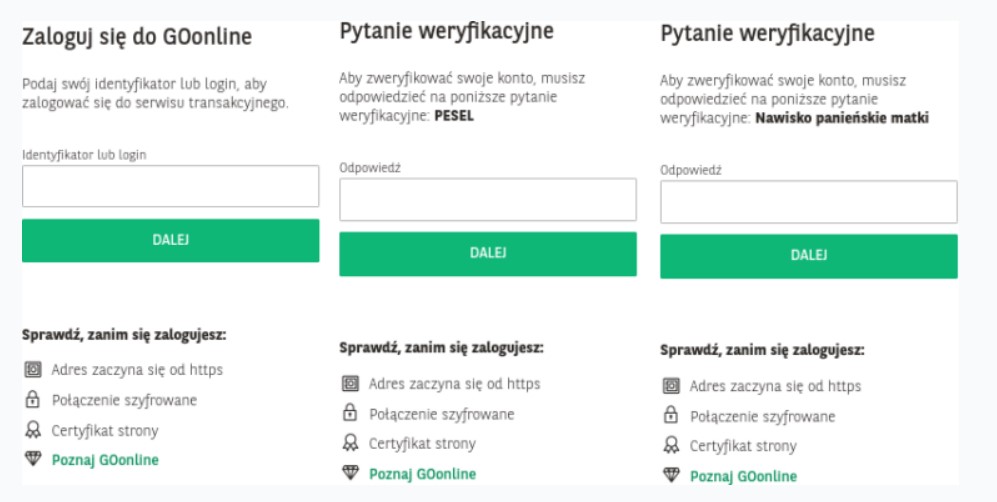Click the diamond icon in the PESEL panel
The image size is (997, 502).
(350, 473)
